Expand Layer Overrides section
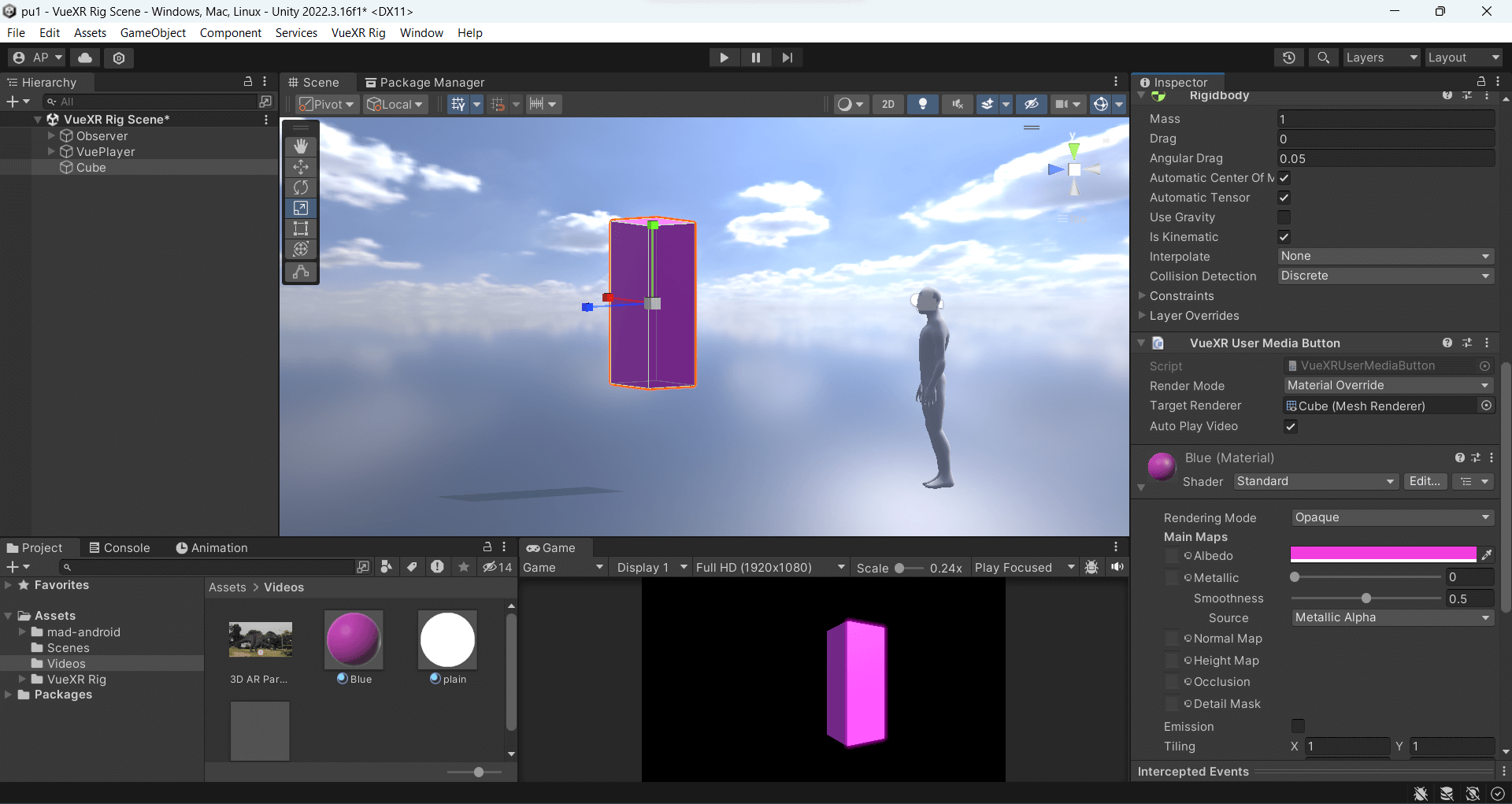This screenshot has height=804, width=1512. [1142, 315]
